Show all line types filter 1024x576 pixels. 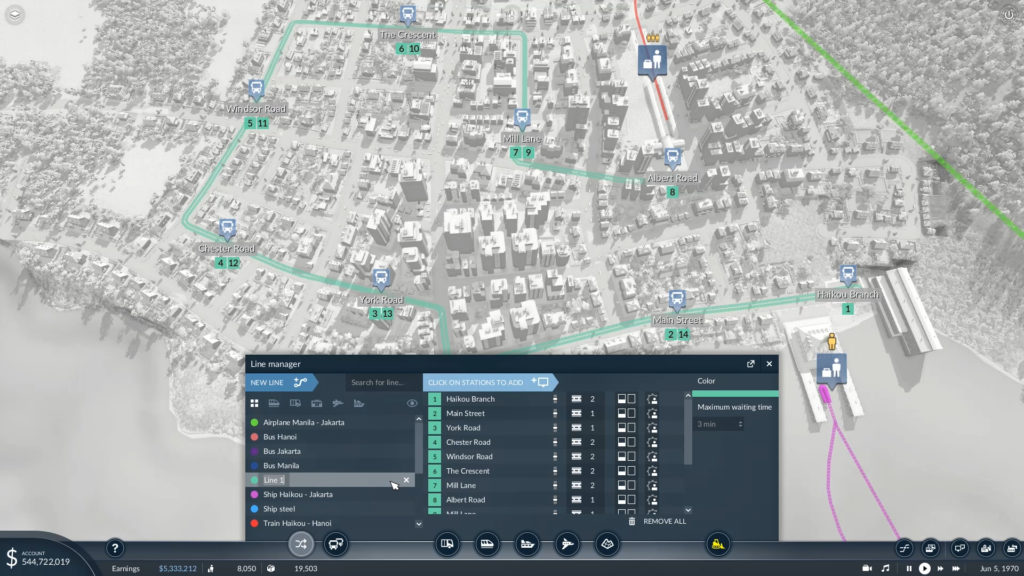(x=254, y=403)
